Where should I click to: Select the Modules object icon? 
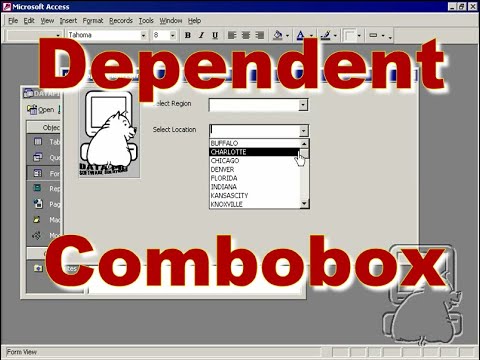pyautogui.click(x=37, y=235)
